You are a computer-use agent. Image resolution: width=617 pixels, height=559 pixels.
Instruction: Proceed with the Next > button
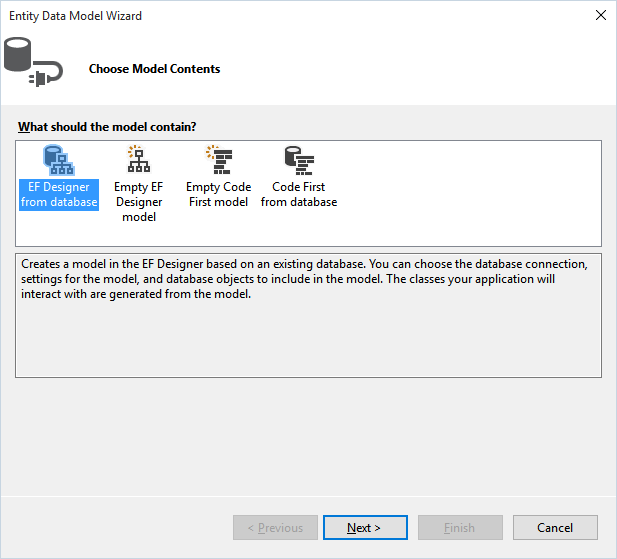pyautogui.click(x=365, y=528)
